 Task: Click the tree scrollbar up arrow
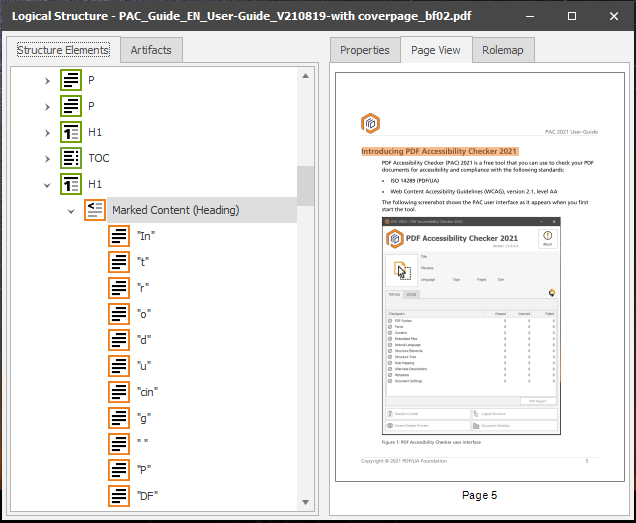(x=305, y=76)
